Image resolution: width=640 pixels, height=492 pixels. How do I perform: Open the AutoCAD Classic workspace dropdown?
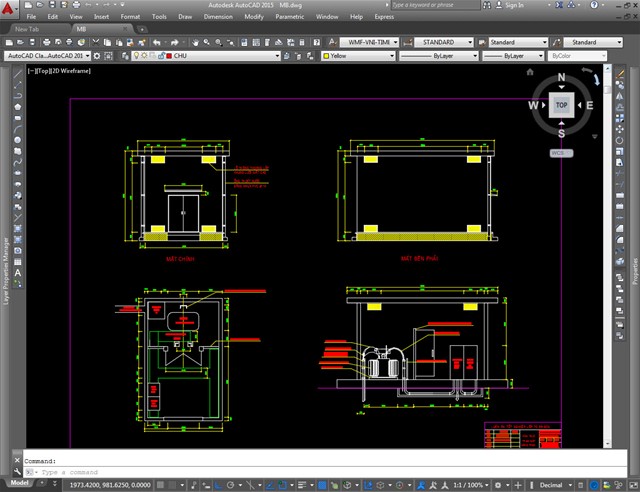pos(47,56)
